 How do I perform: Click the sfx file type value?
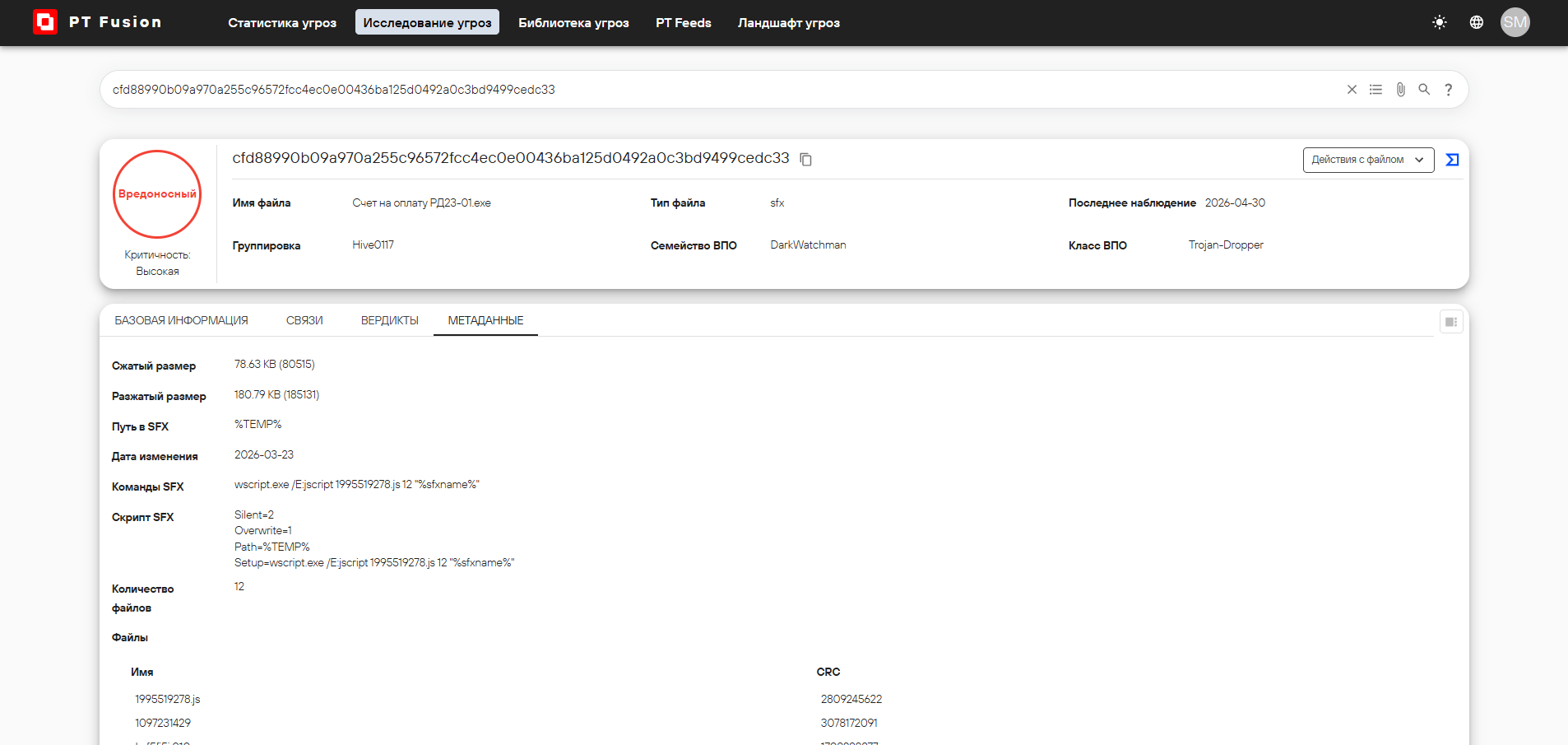(x=777, y=203)
